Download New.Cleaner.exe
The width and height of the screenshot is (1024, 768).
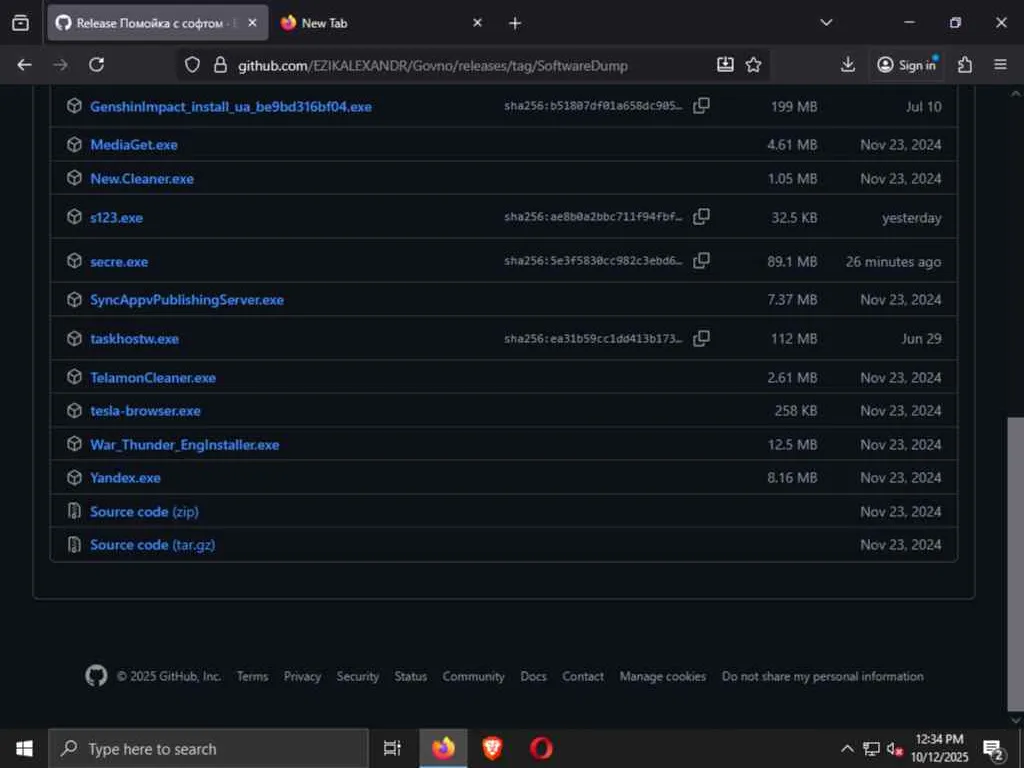point(142,178)
